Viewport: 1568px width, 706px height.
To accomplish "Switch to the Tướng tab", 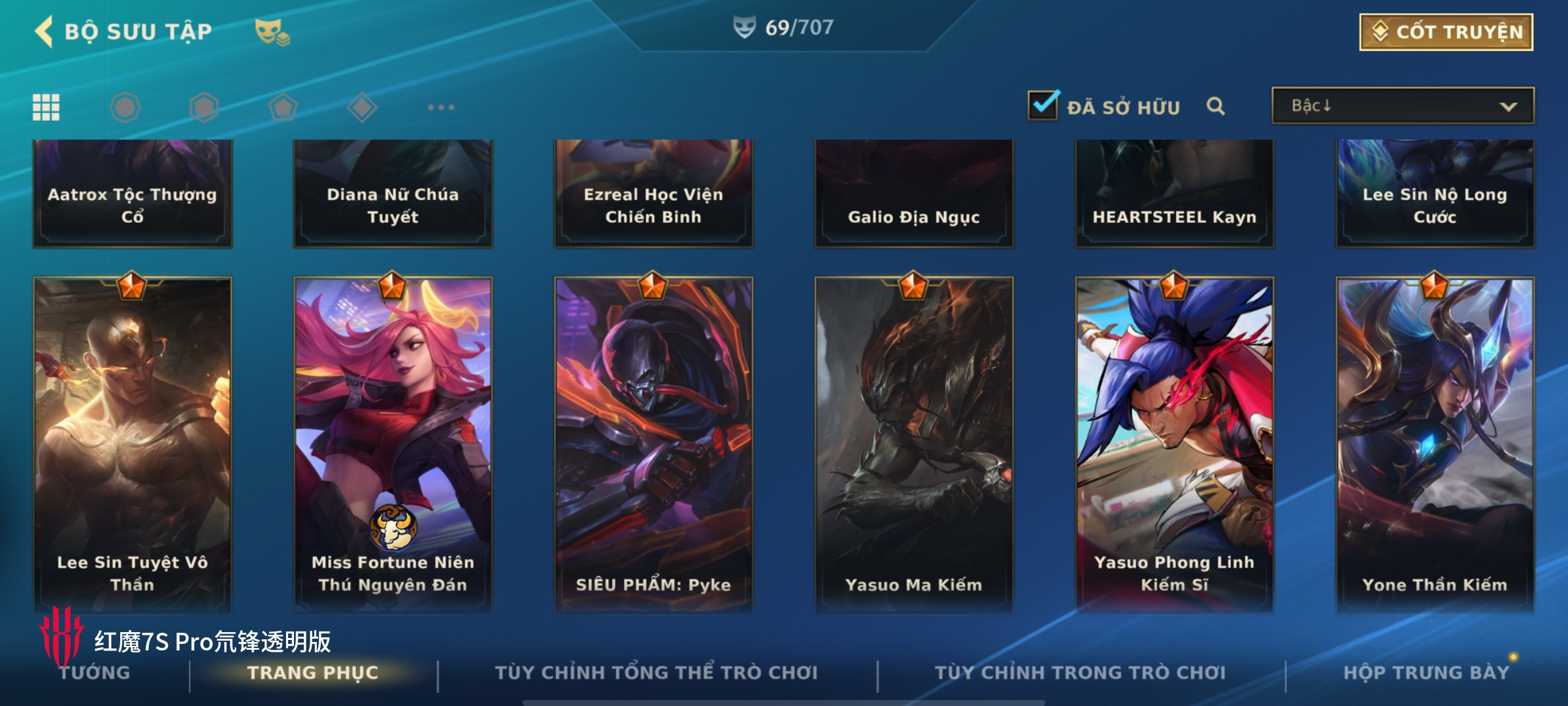I will pos(95,673).
